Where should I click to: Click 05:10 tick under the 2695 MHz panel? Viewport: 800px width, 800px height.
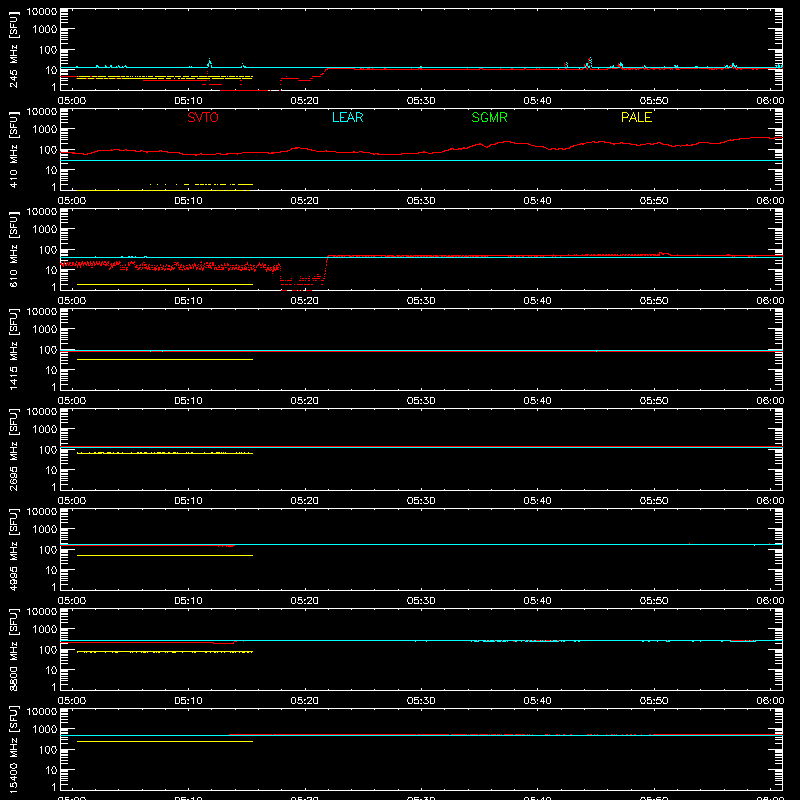click(x=188, y=501)
